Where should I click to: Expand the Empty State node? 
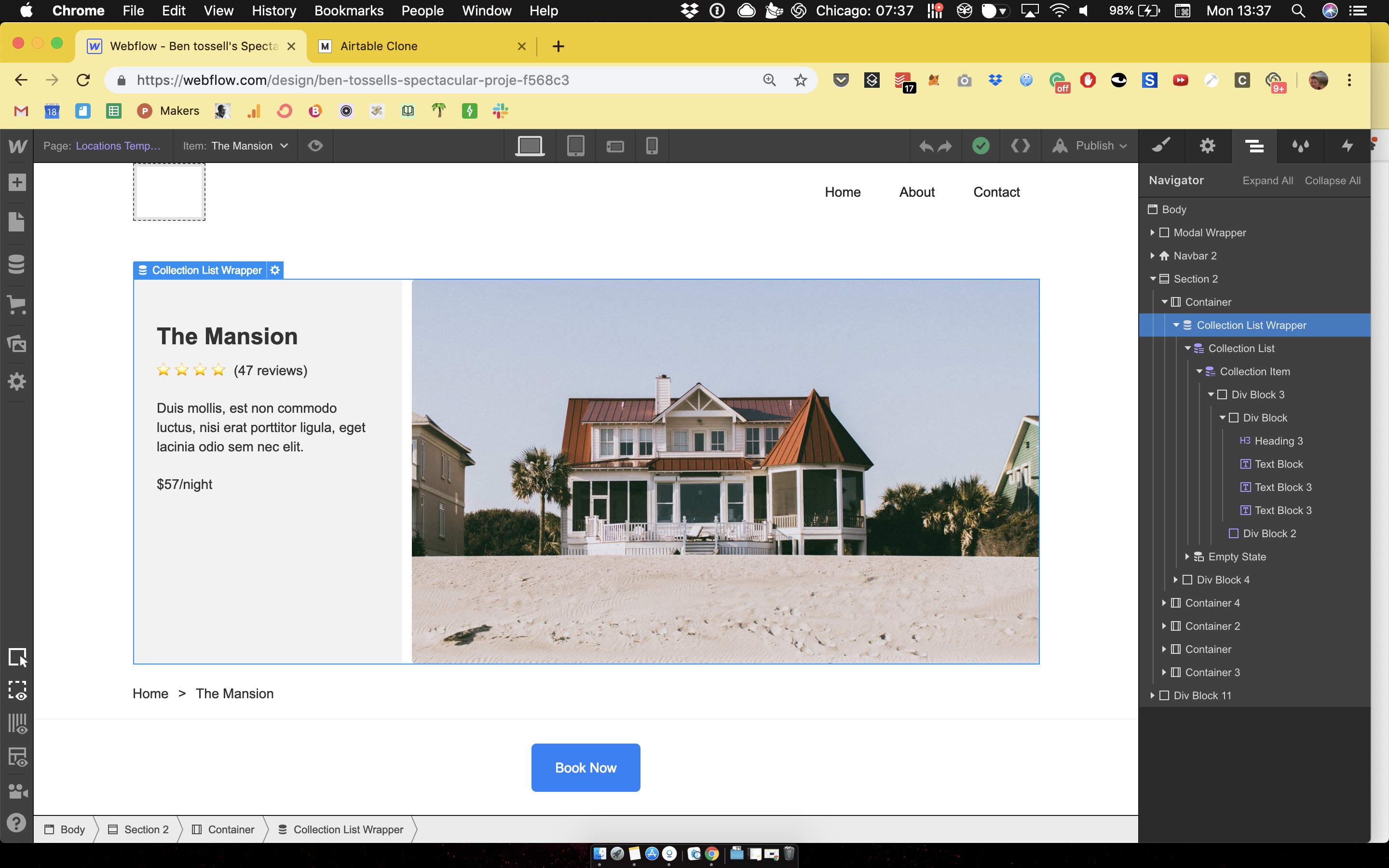click(1187, 557)
